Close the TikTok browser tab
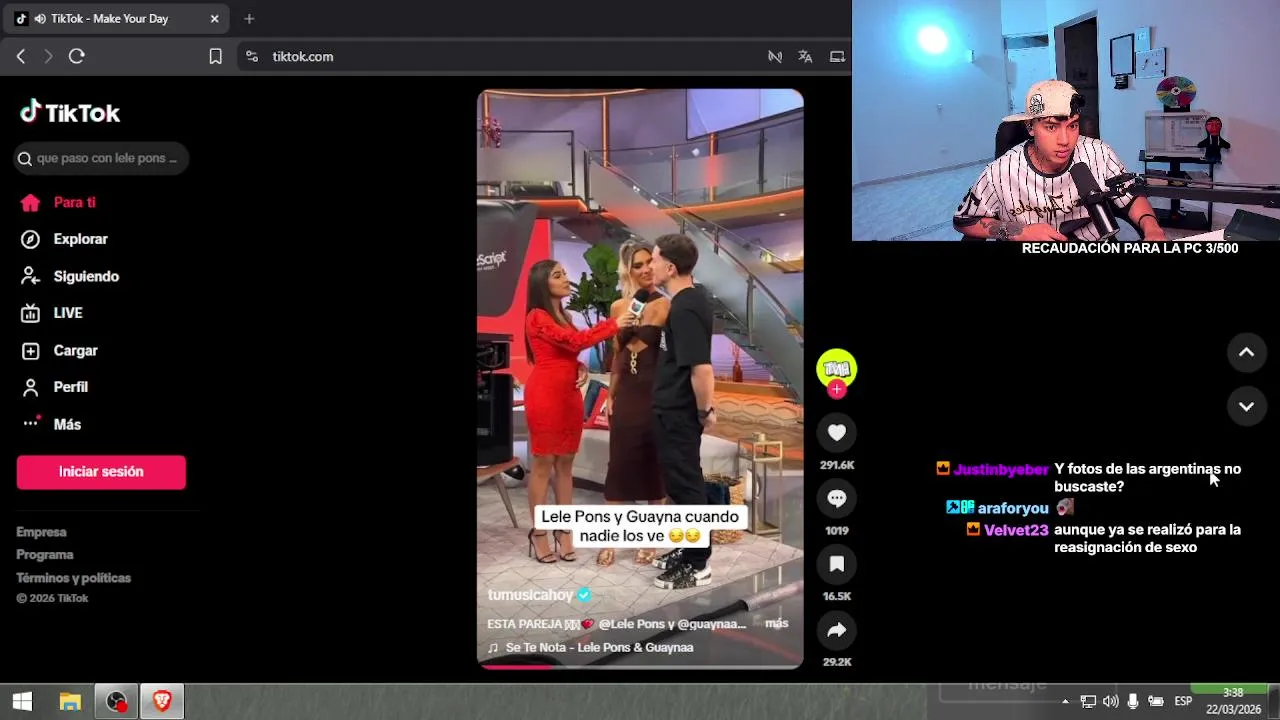The image size is (1280, 720). pos(214,19)
